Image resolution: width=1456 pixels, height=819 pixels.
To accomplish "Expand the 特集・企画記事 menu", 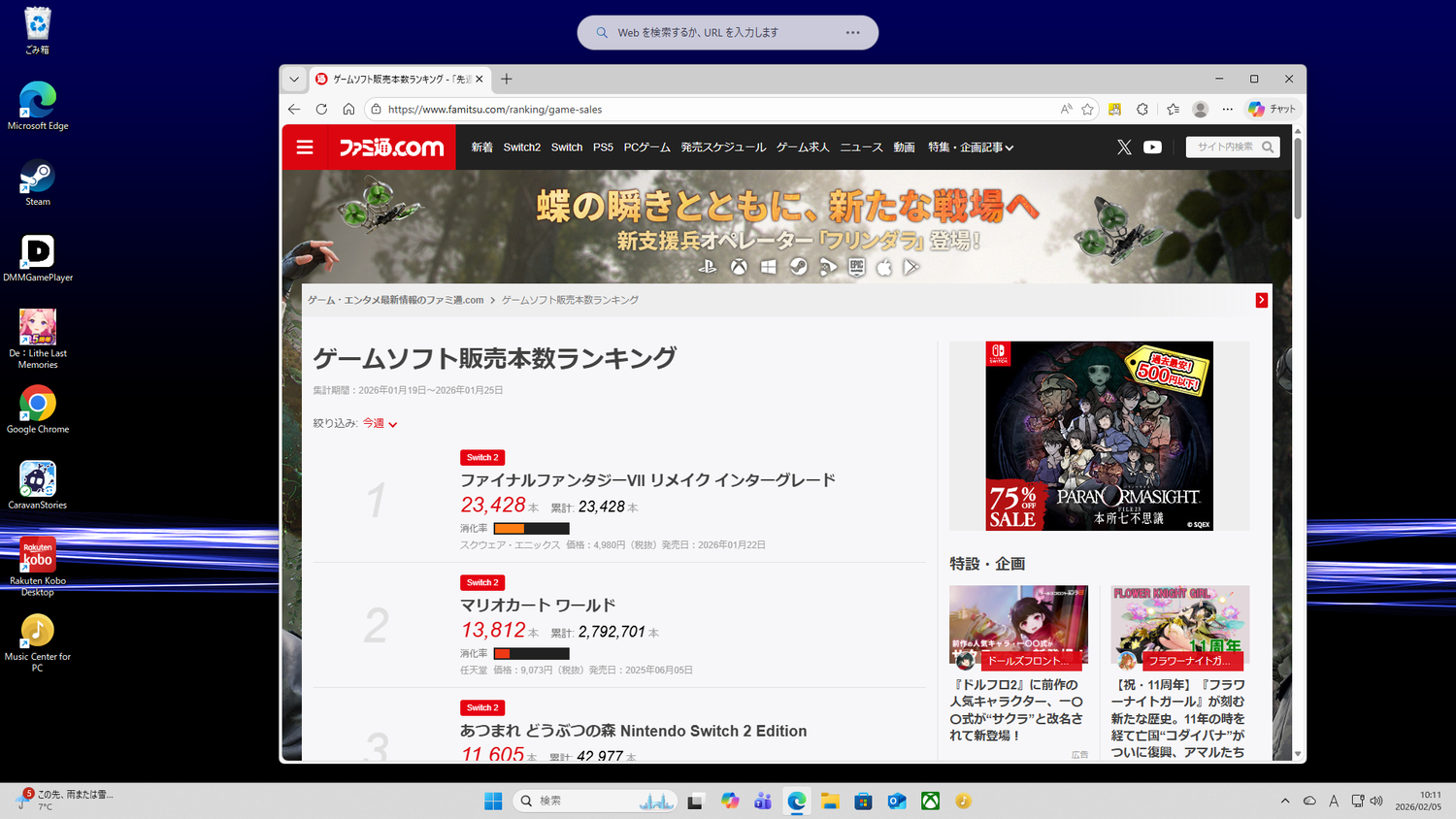I will click(970, 147).
